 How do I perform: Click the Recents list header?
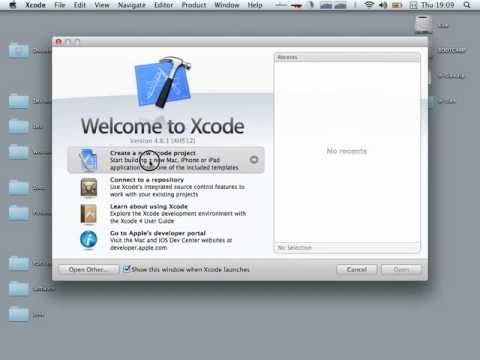coord(347,57)
